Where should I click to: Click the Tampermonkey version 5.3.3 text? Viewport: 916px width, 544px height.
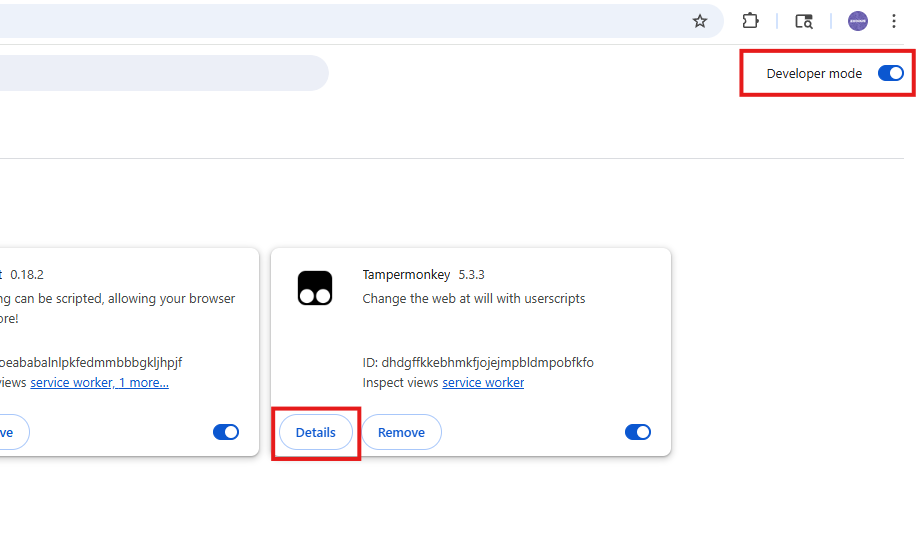tap(471, 275)
